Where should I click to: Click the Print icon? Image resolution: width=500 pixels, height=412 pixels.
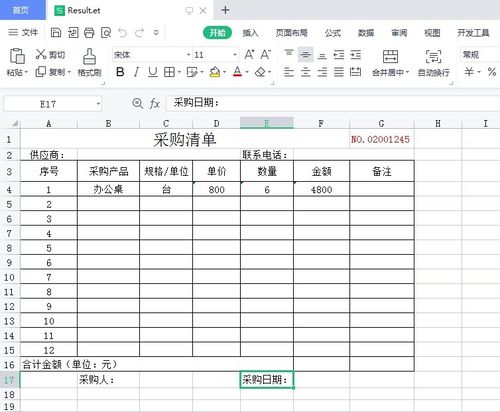point(89,33)
